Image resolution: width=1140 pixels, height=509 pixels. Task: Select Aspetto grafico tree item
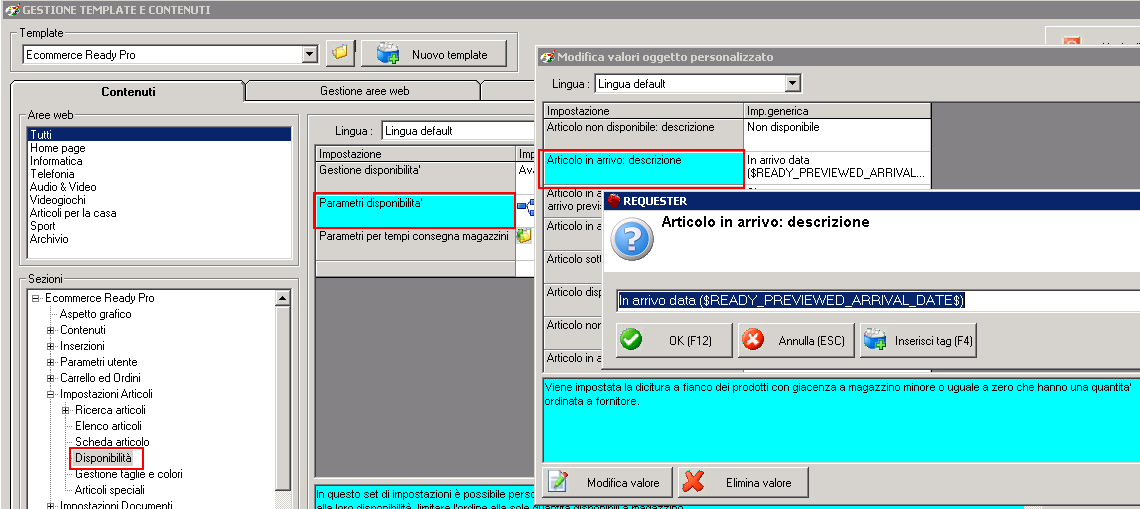pos(95,314)
